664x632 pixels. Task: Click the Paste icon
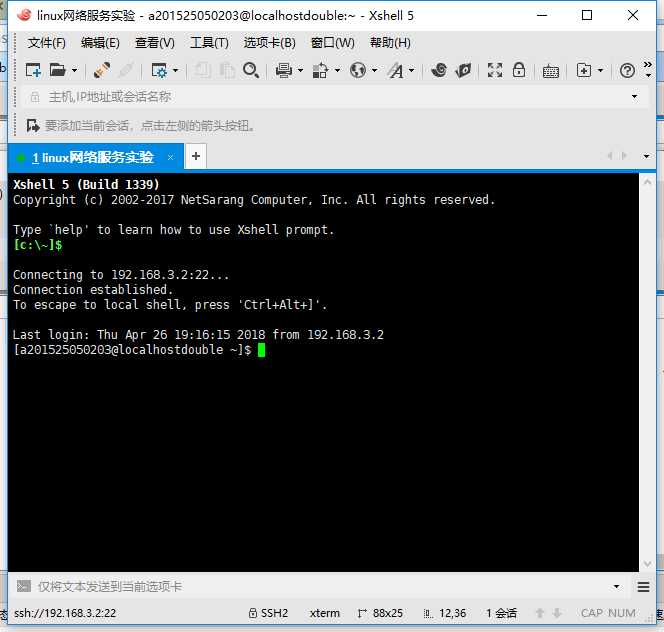(x=227, y=70)
